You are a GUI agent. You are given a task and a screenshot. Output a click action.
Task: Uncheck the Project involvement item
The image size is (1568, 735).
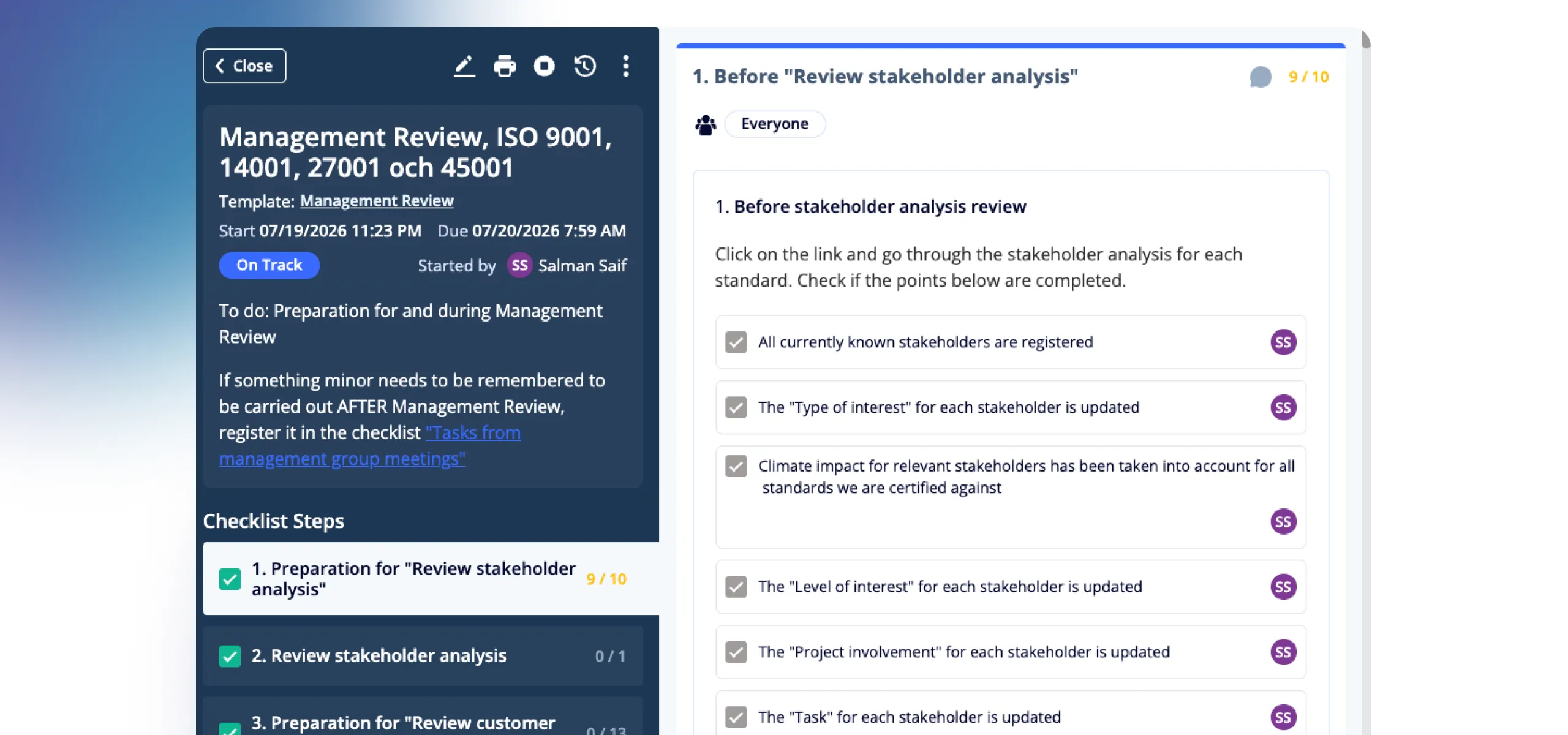click(736, 652)
